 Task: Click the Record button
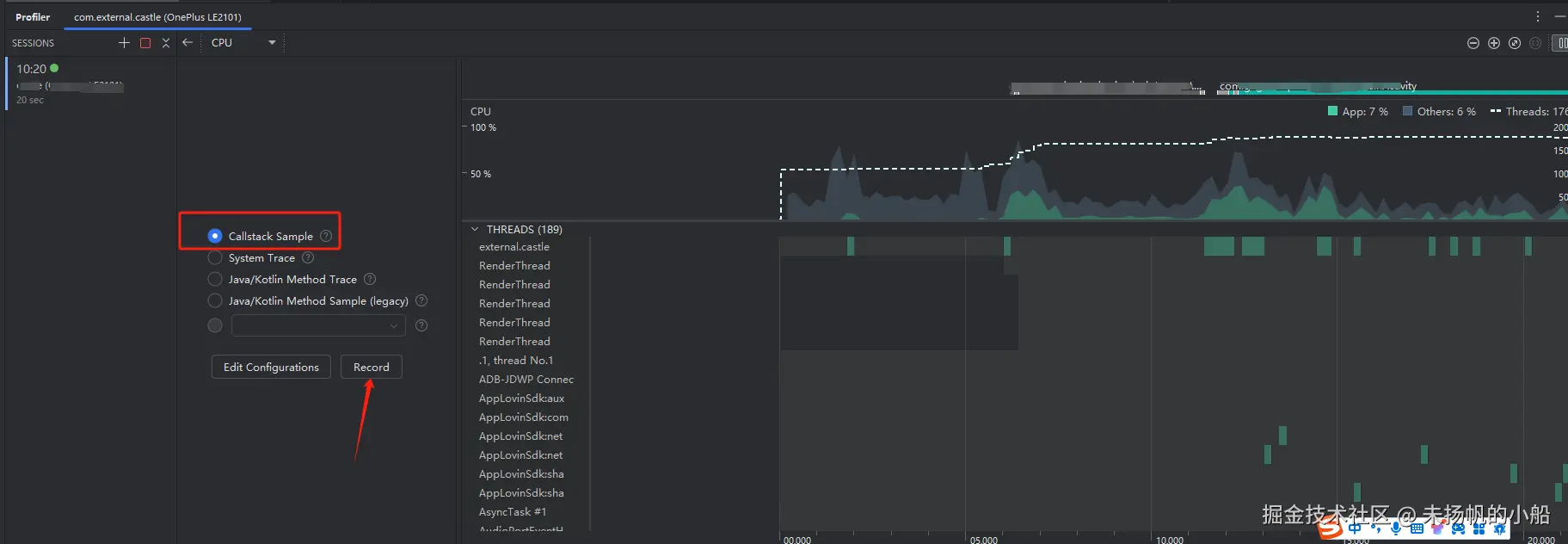[x=372, y=367]
